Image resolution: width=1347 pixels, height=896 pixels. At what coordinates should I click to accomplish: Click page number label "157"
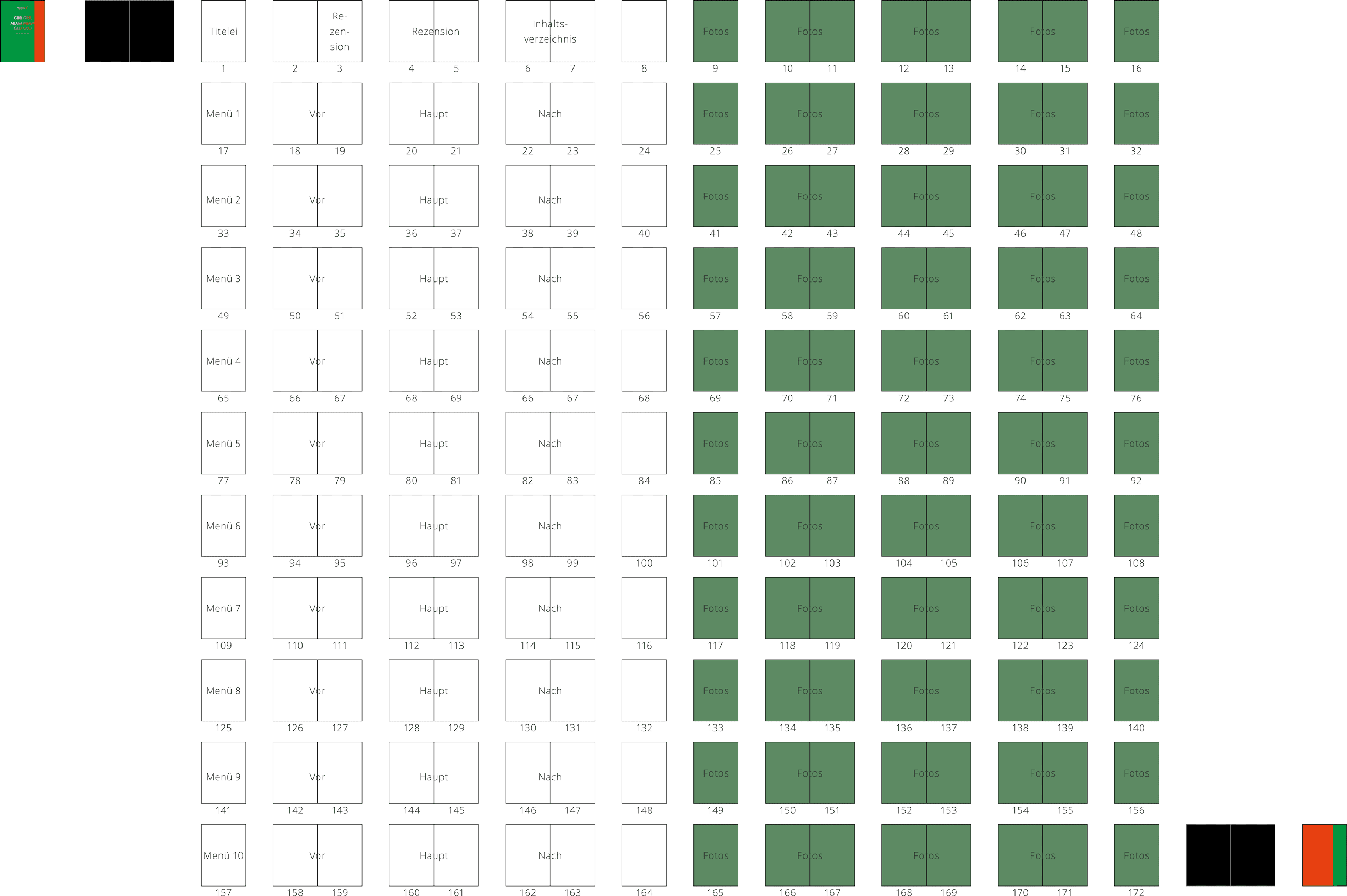224,891
